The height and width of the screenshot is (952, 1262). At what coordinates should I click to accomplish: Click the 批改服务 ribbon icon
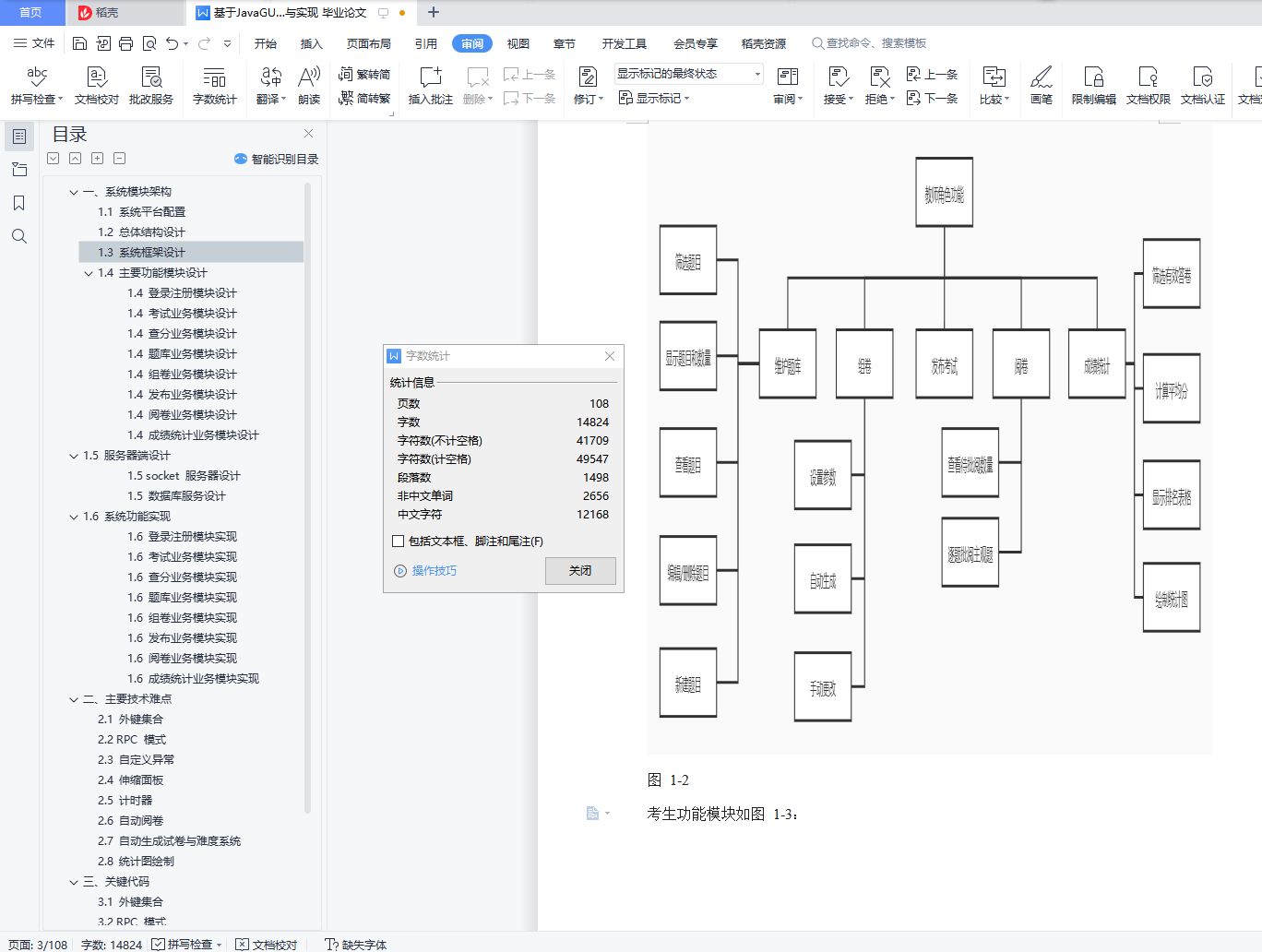tap(151, 86)
